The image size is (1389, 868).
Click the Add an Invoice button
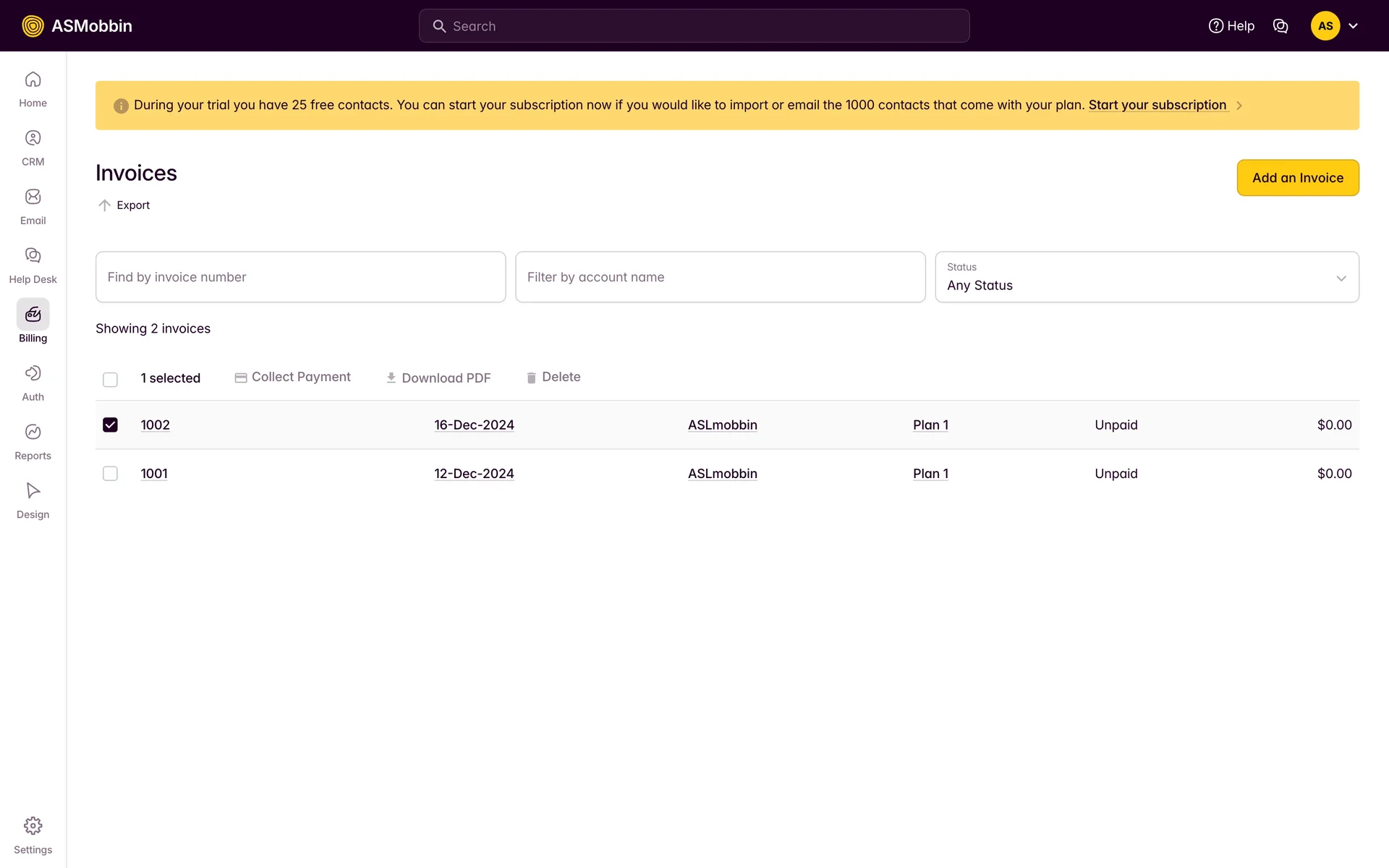(1297, 178)
